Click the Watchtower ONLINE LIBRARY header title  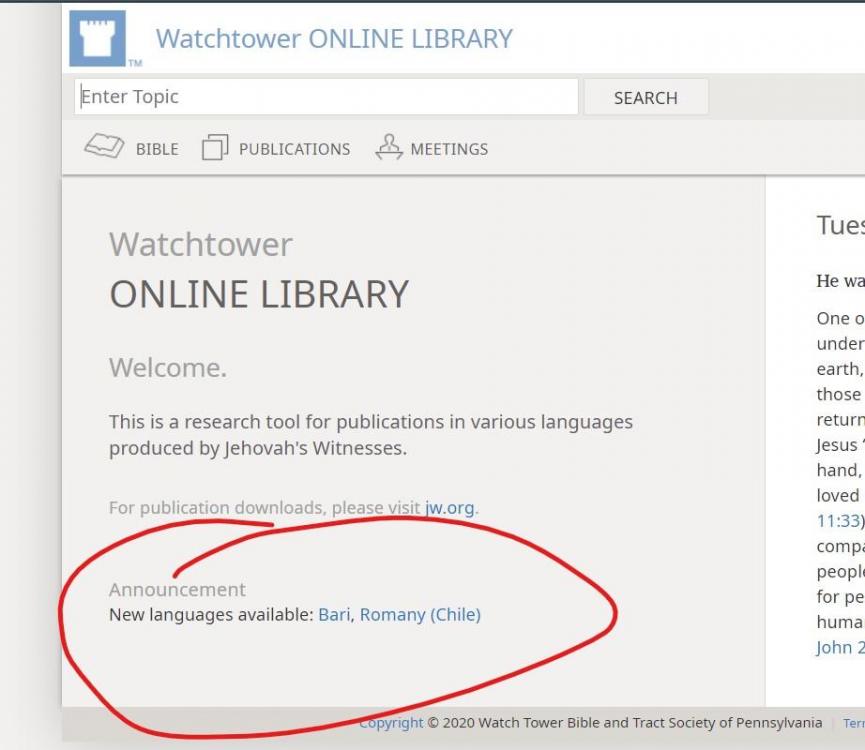coord(334,39)
